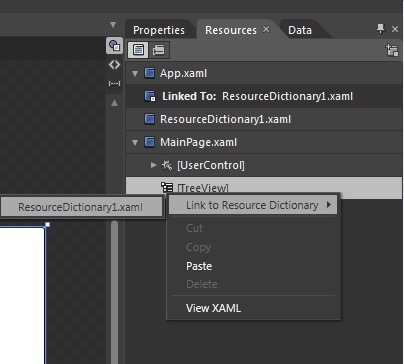Image resolution: width=404 pixels, height=364 pixels.
Task: Click the downward triangle above view icons
Action: click(113, 25)
